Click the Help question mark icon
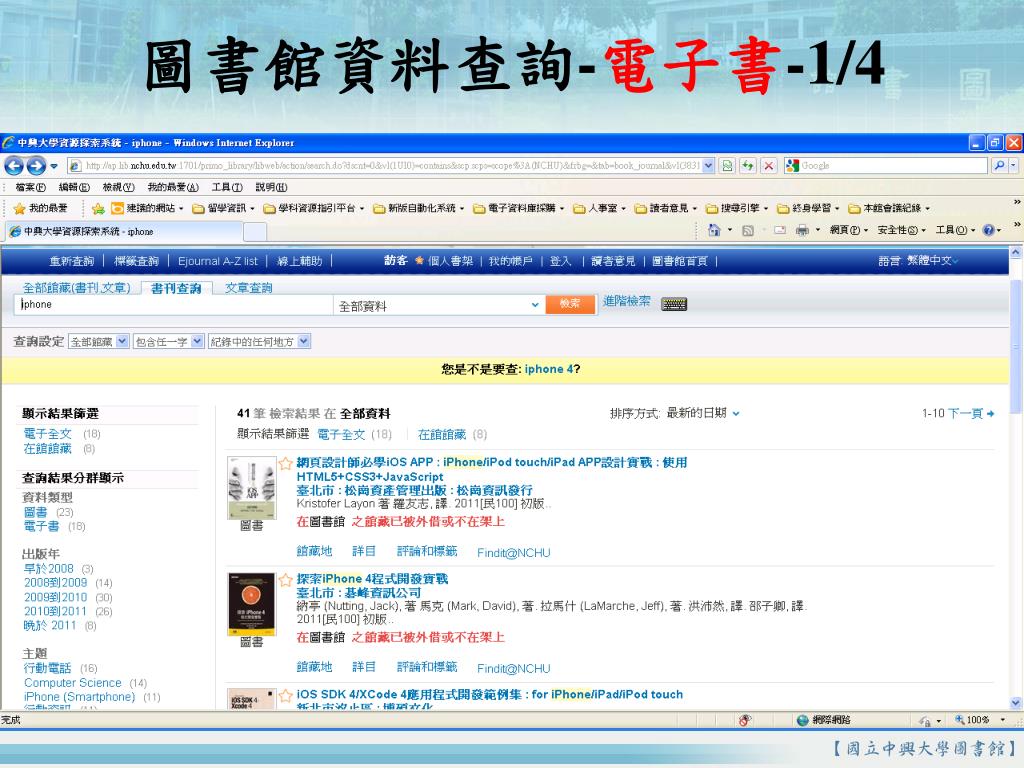 988,230
